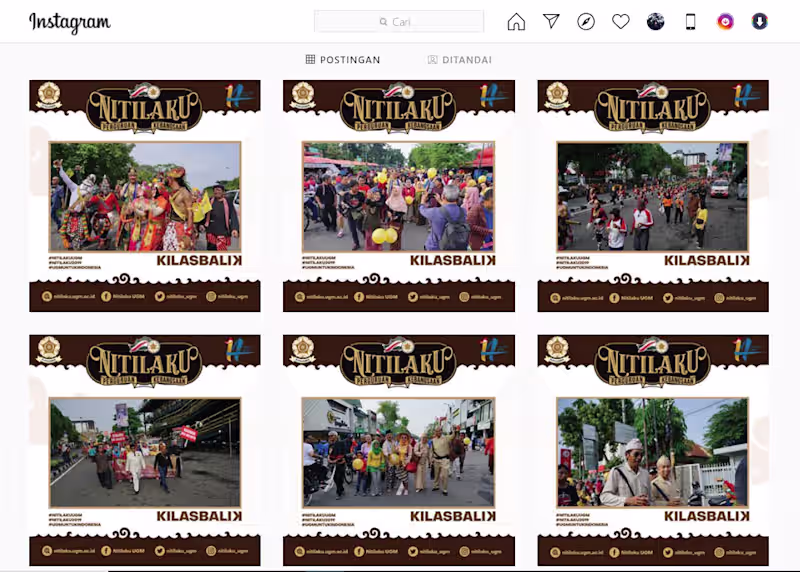Open the post showing street parade with cars
This screenshot has height=572, width=800.
[653, 196]
